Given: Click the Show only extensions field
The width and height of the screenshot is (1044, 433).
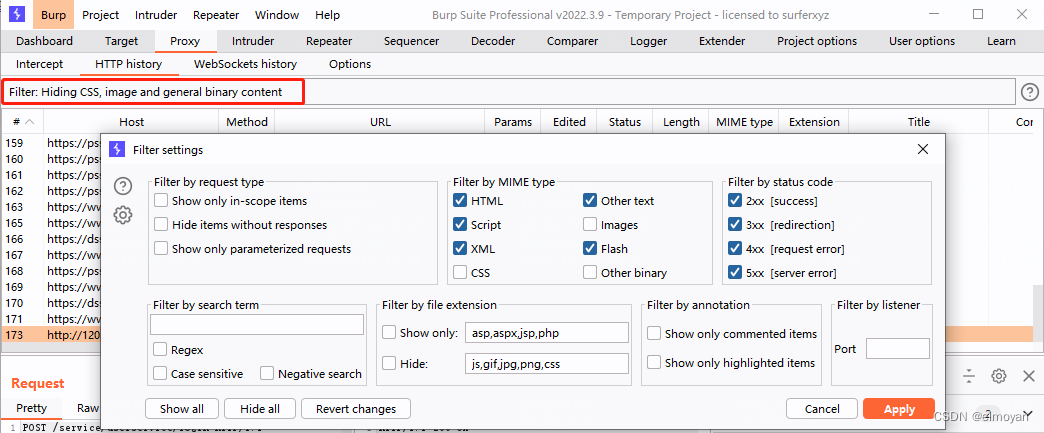Looking at the screenshot, I should [547, 333].
